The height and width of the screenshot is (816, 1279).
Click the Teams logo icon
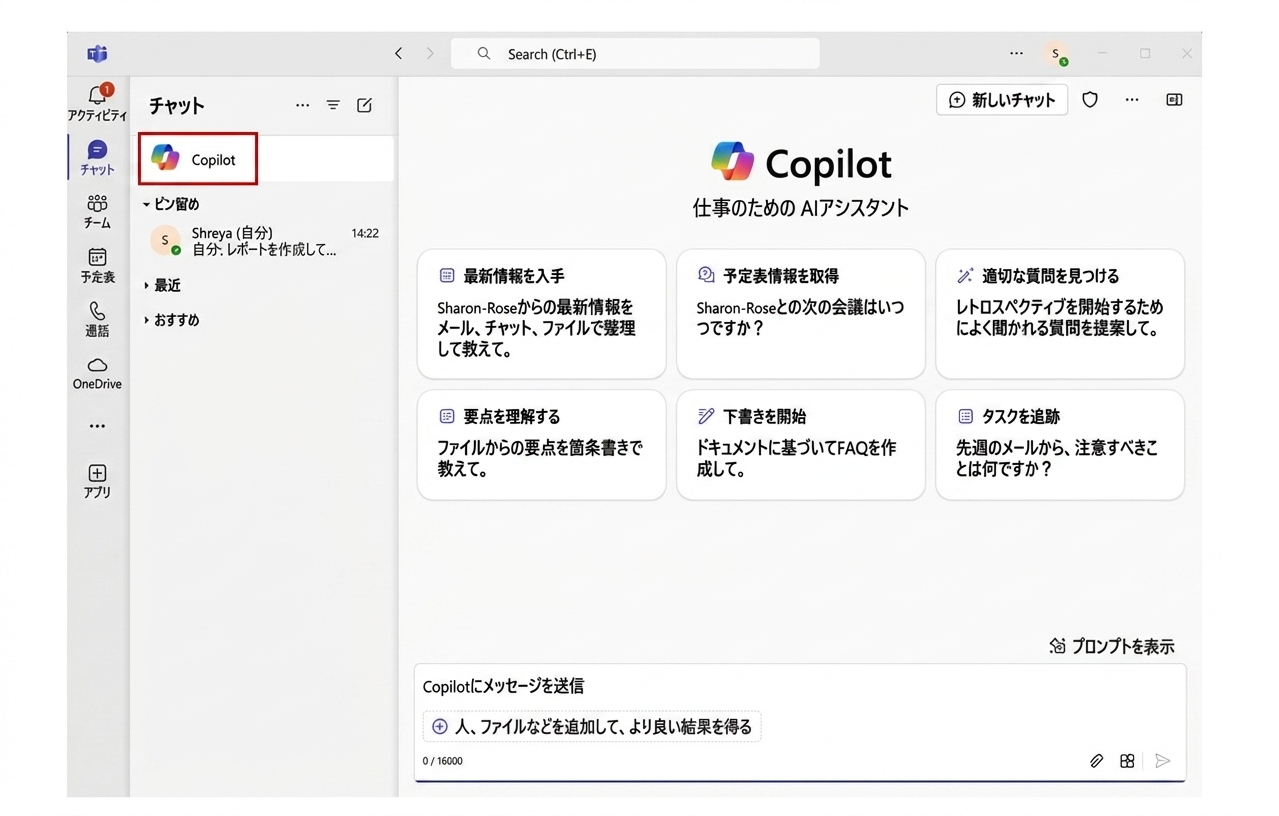(x=97, y=54)
